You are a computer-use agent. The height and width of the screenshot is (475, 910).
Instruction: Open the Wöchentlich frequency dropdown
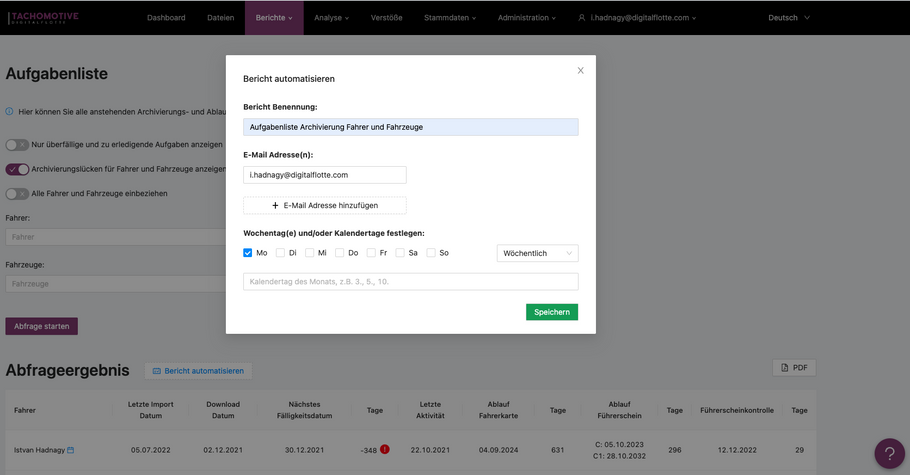coord(537,253)
